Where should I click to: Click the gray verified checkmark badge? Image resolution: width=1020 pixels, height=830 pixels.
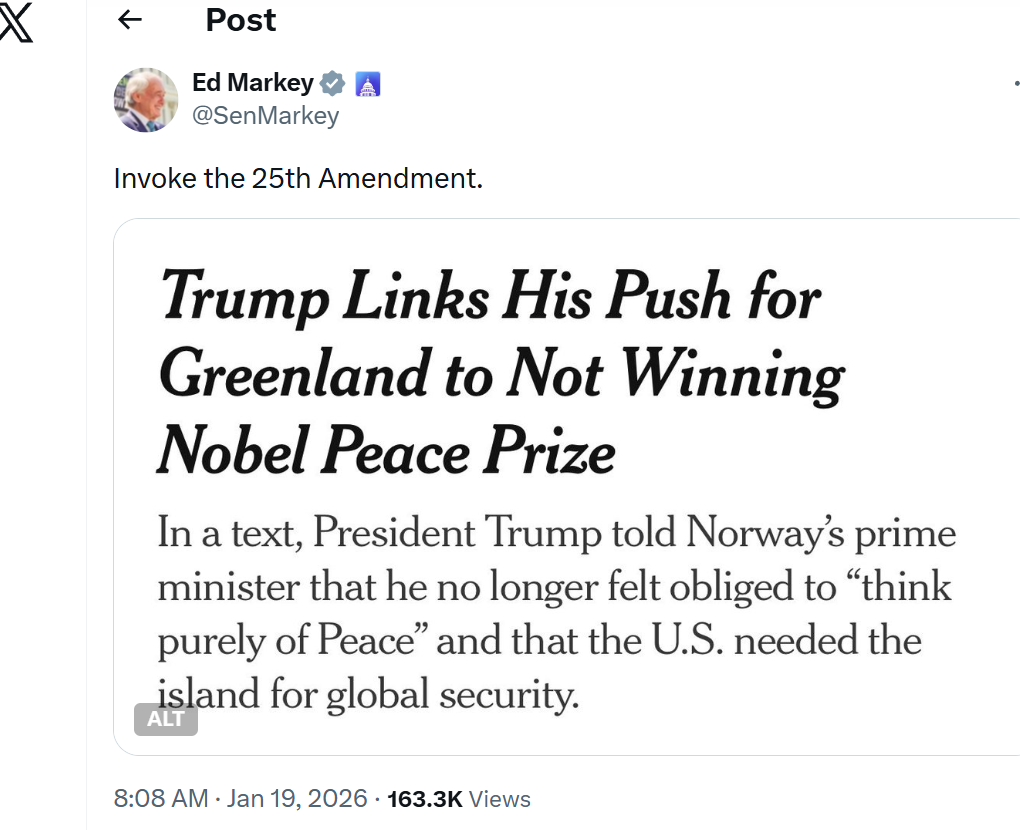point(333,84)
